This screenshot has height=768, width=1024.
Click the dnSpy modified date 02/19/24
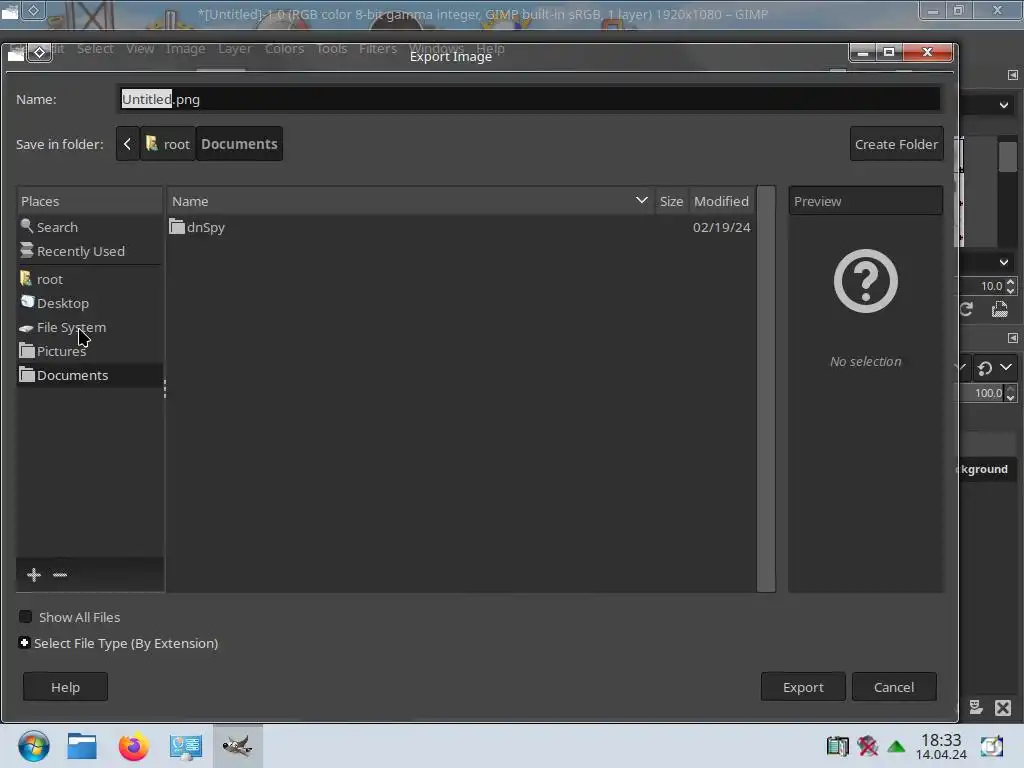click(x=722, y=227)
